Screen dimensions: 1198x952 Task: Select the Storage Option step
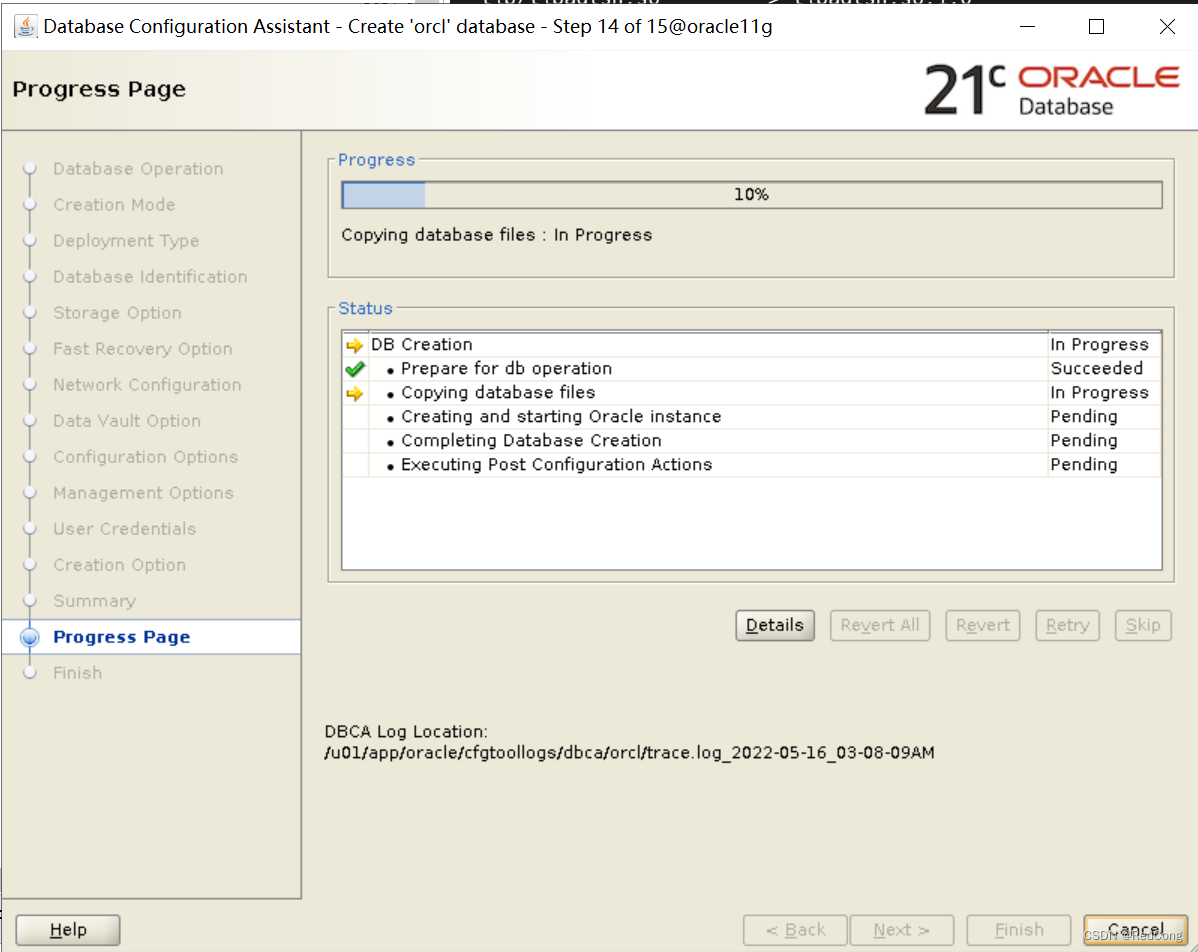tap(117, 312)
